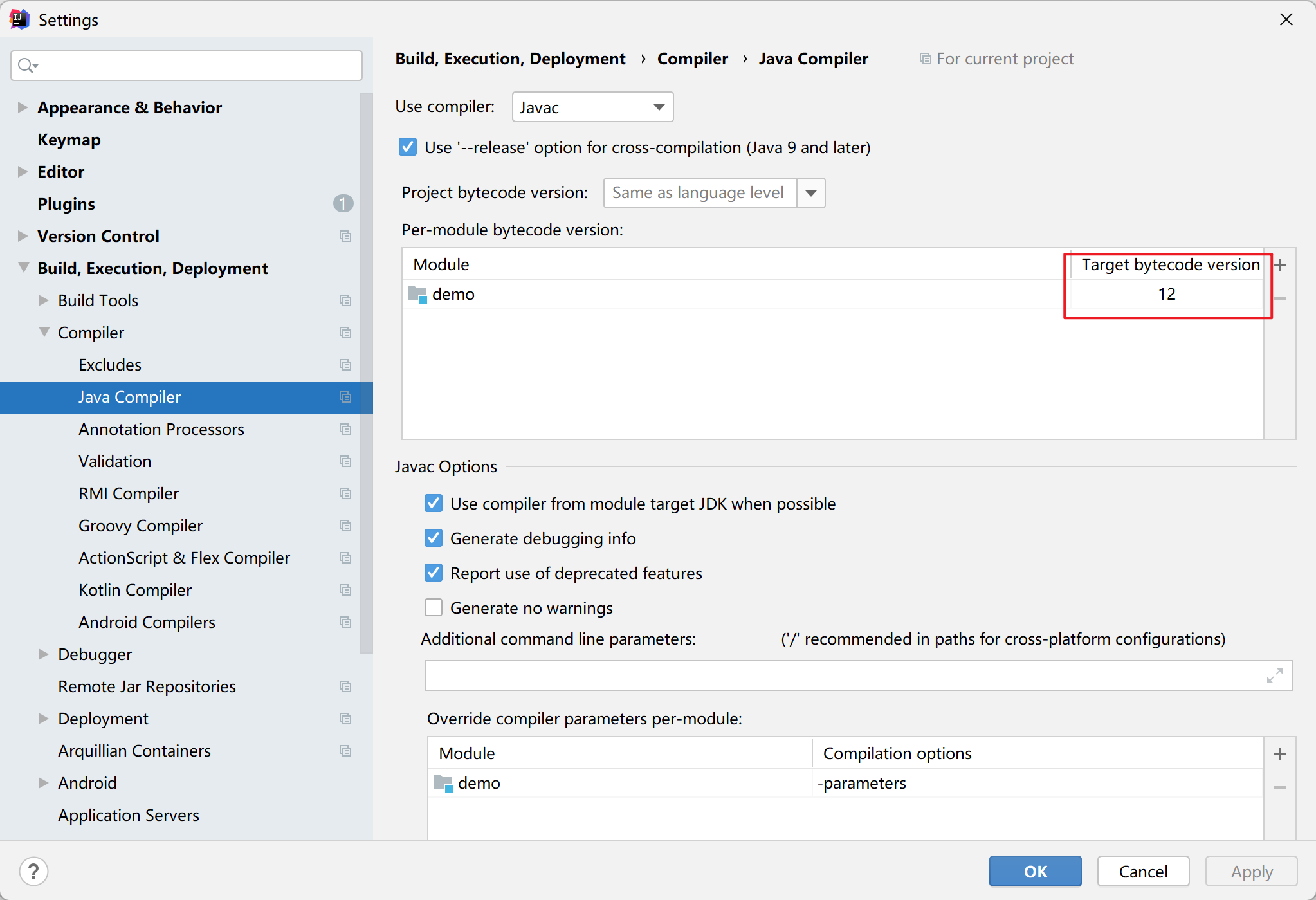Enable Generate no warnings
This screenshot has width=1316, height=900.
point(434,608)
